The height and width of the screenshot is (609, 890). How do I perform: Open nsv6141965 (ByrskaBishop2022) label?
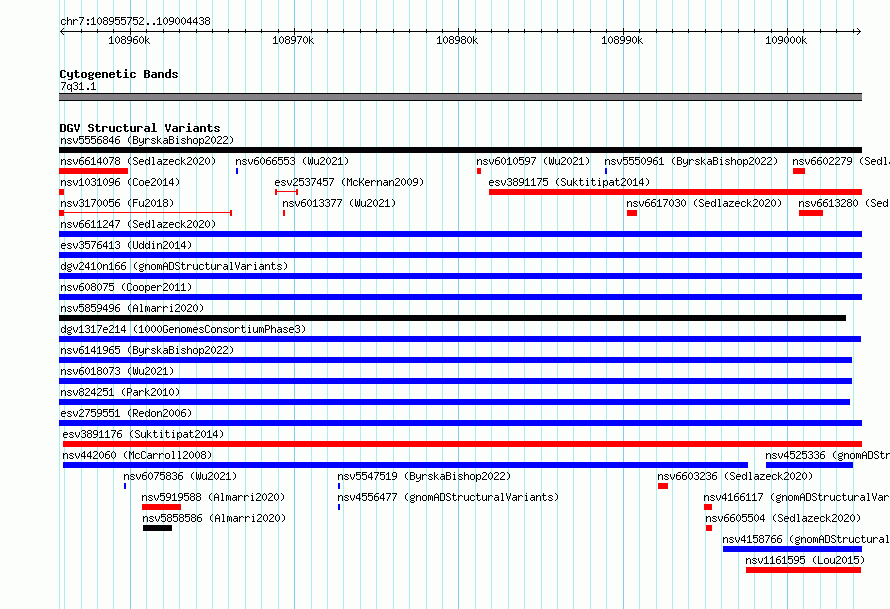point(147,350)
